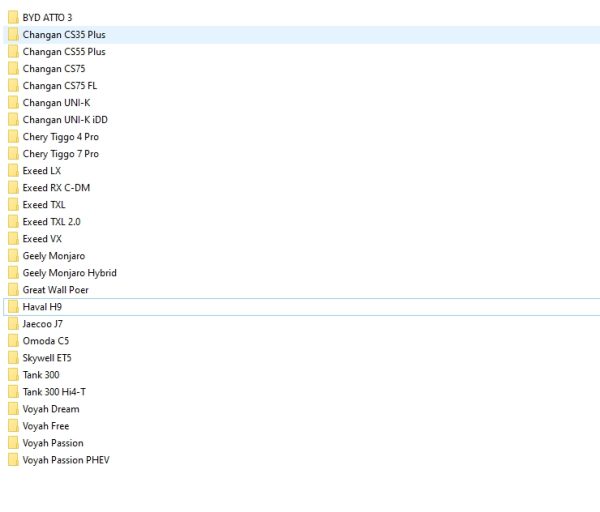This screenshot has width=600, height=512.
Task: Select the Changan CS35 Plus name
Action: coord(64,35)
